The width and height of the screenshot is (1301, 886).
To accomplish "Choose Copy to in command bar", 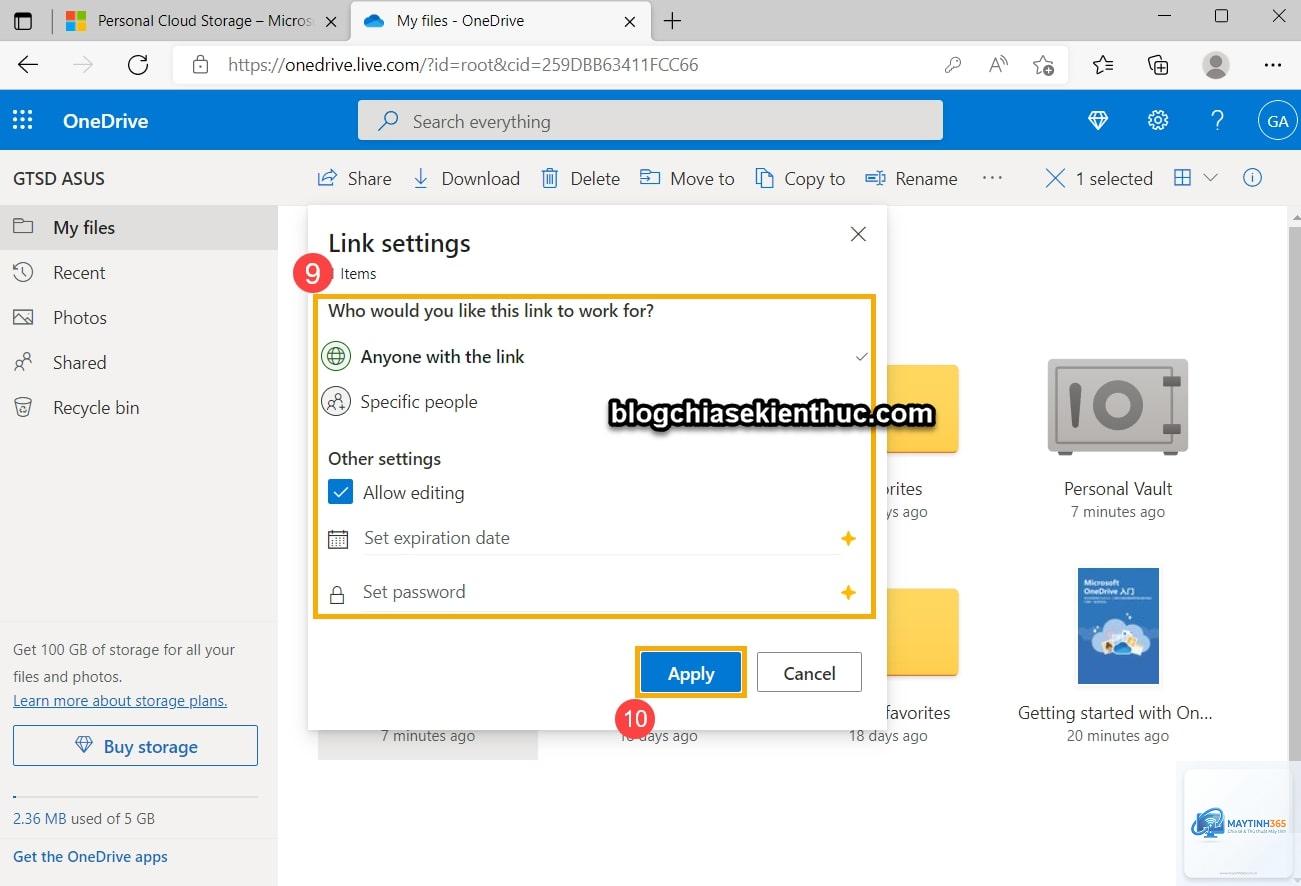I will 800,178.
